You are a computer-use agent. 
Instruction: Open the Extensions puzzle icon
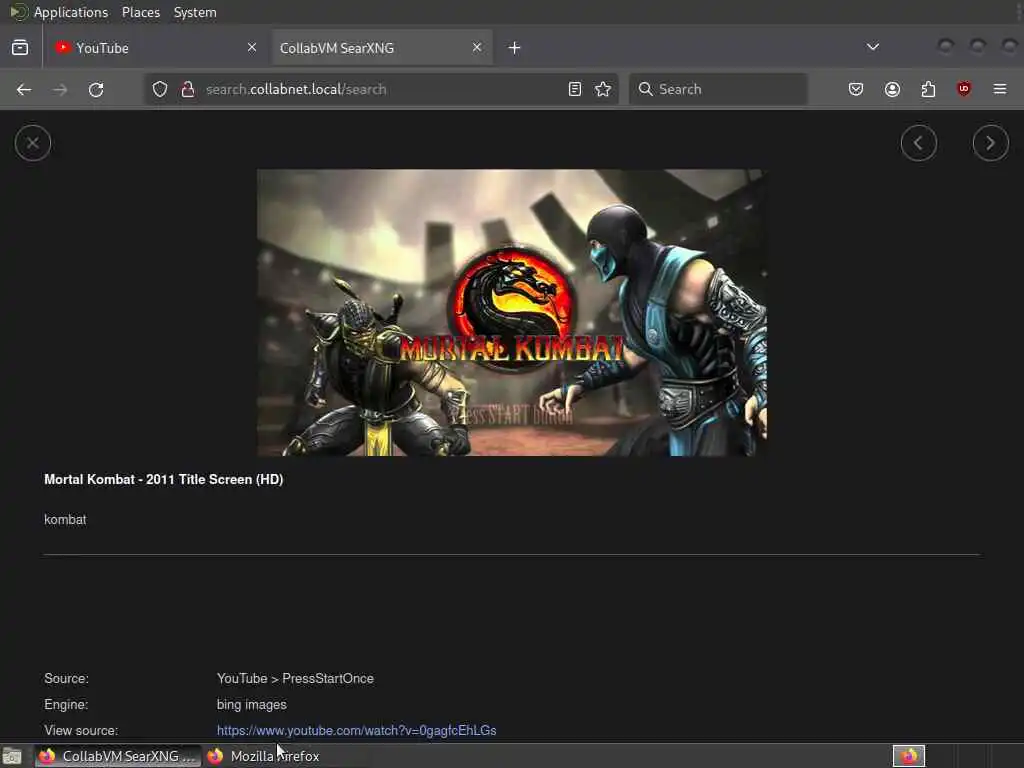pyautogui.click(x=928, y=89)
